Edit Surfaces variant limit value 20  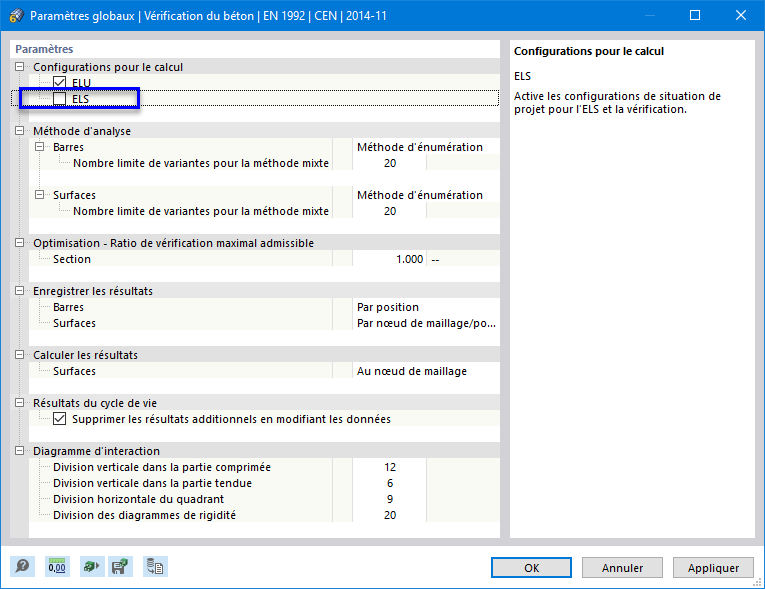click(389, 211)
